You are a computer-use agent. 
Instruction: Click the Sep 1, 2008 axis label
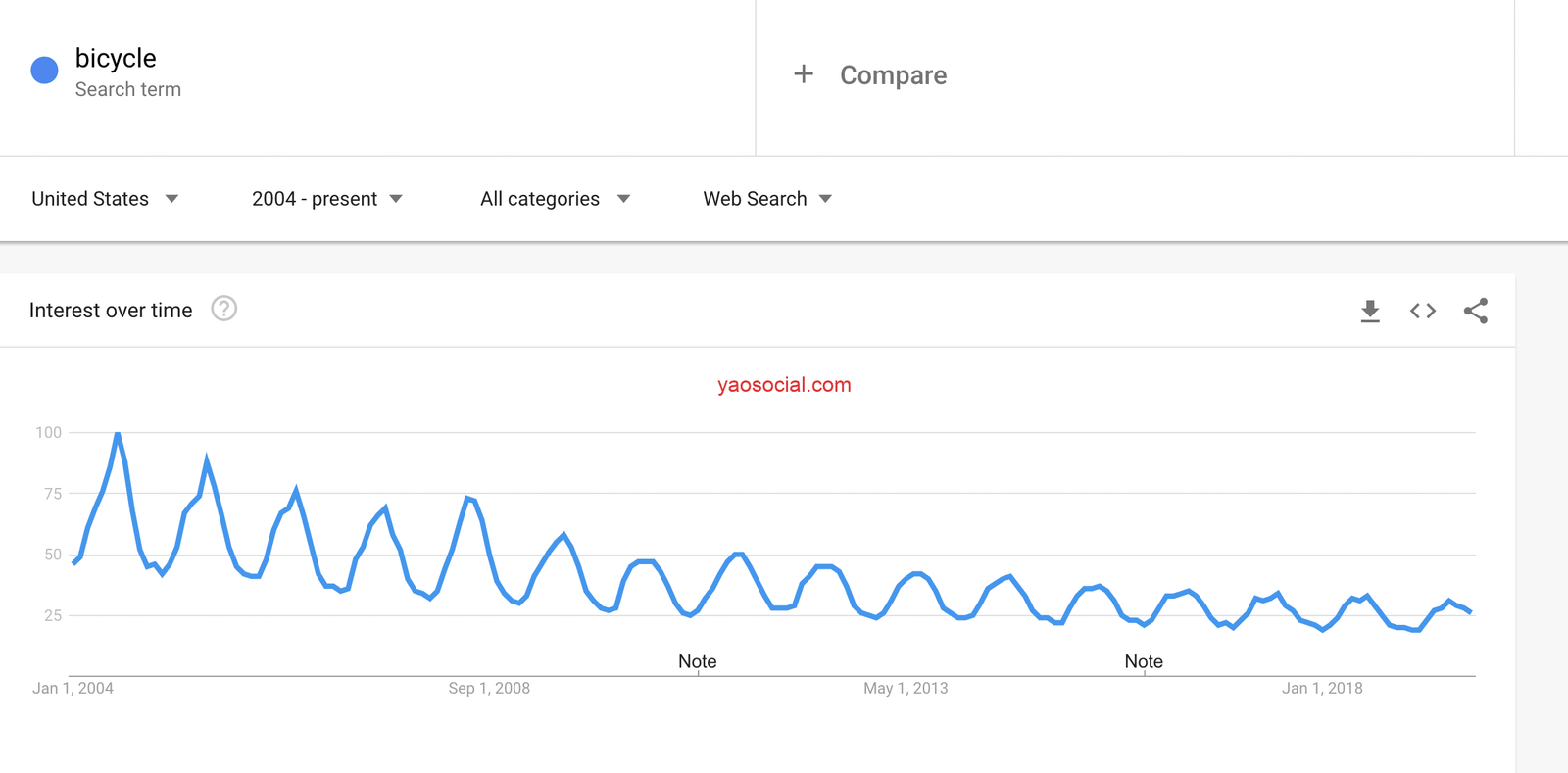(x=489, y=689)
